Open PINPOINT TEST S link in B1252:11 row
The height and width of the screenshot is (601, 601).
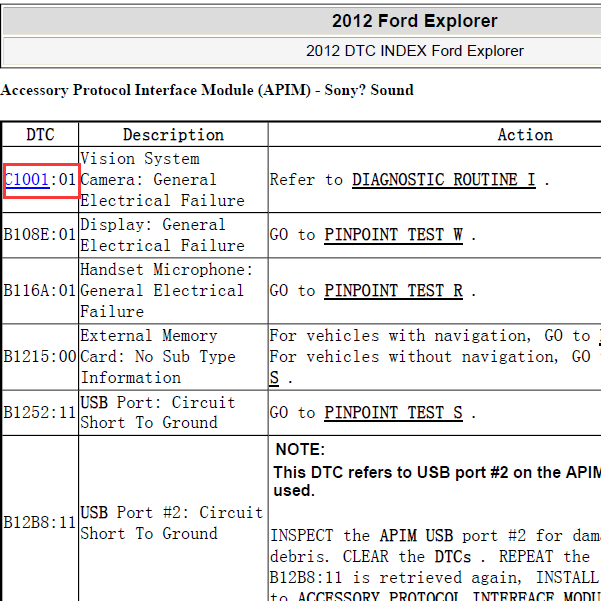coord(393,413)
